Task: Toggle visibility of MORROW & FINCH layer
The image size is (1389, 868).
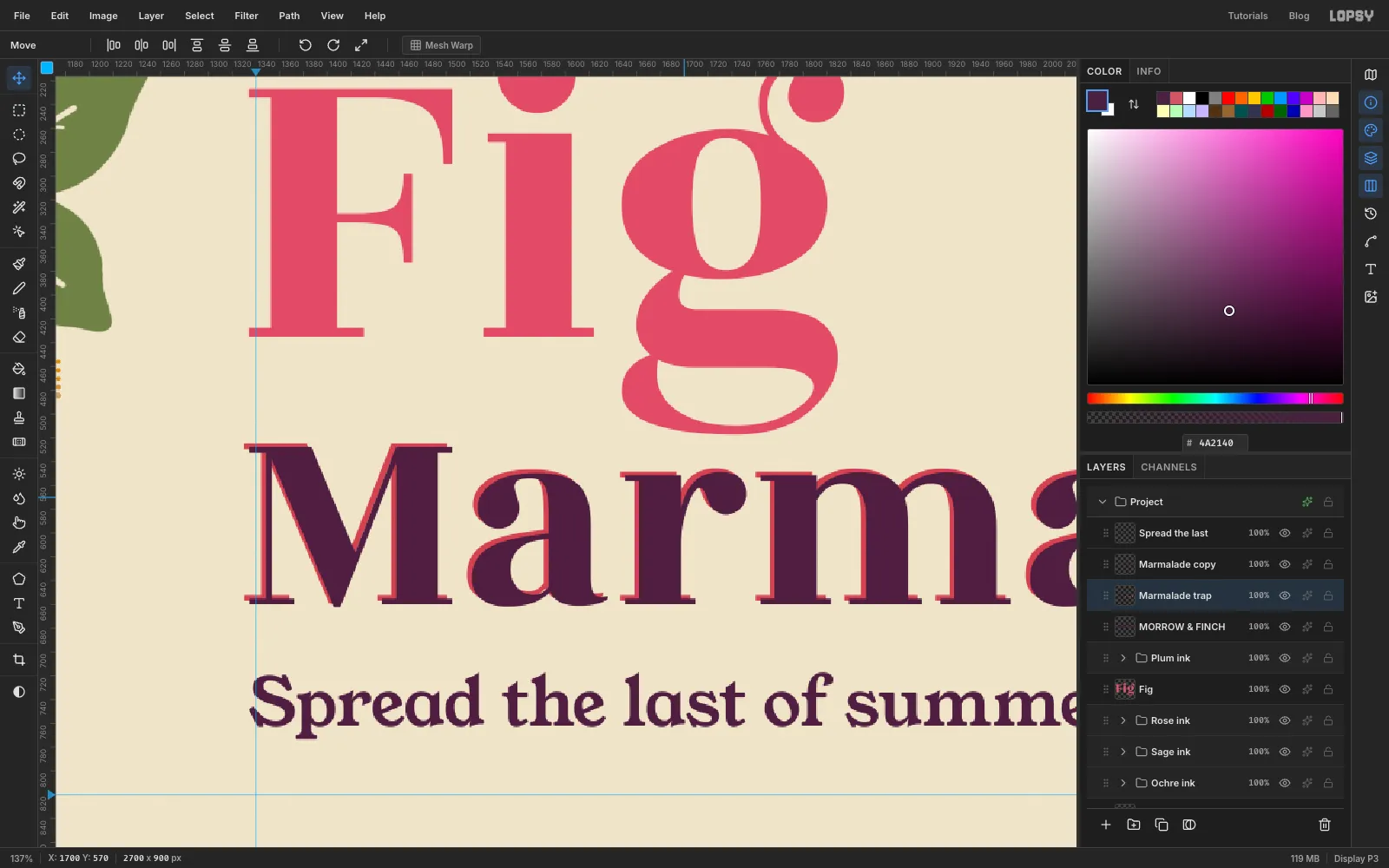Action: (1285, 627)
